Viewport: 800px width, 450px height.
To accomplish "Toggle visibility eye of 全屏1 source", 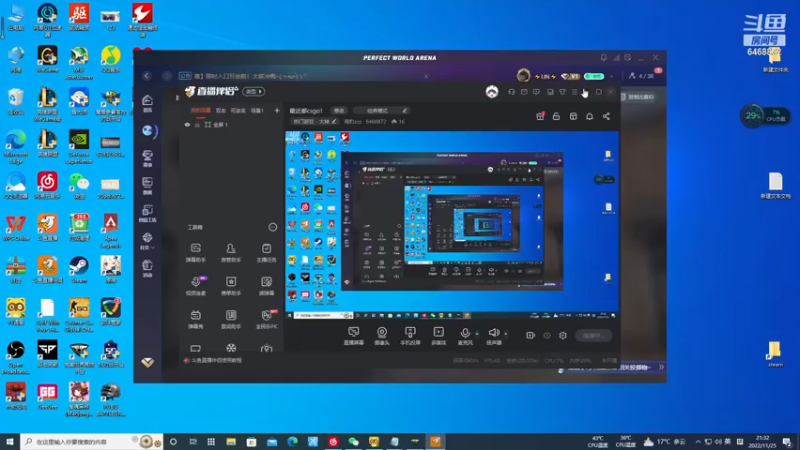I will click(187, 124).
